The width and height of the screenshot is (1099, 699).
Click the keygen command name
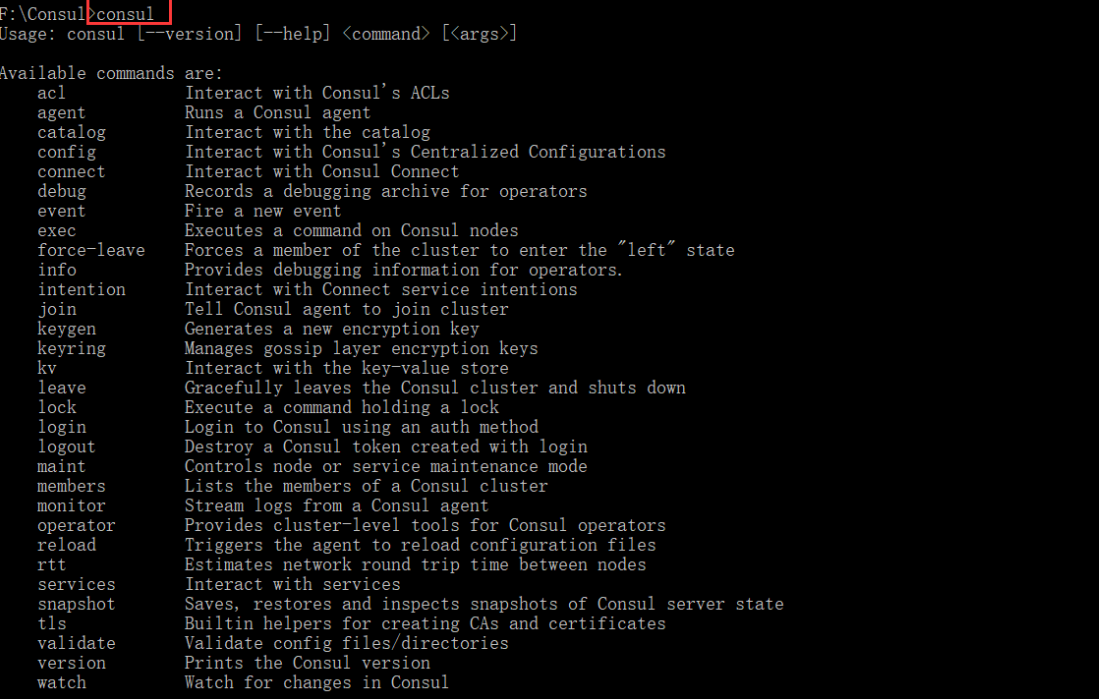coord(67,329)
